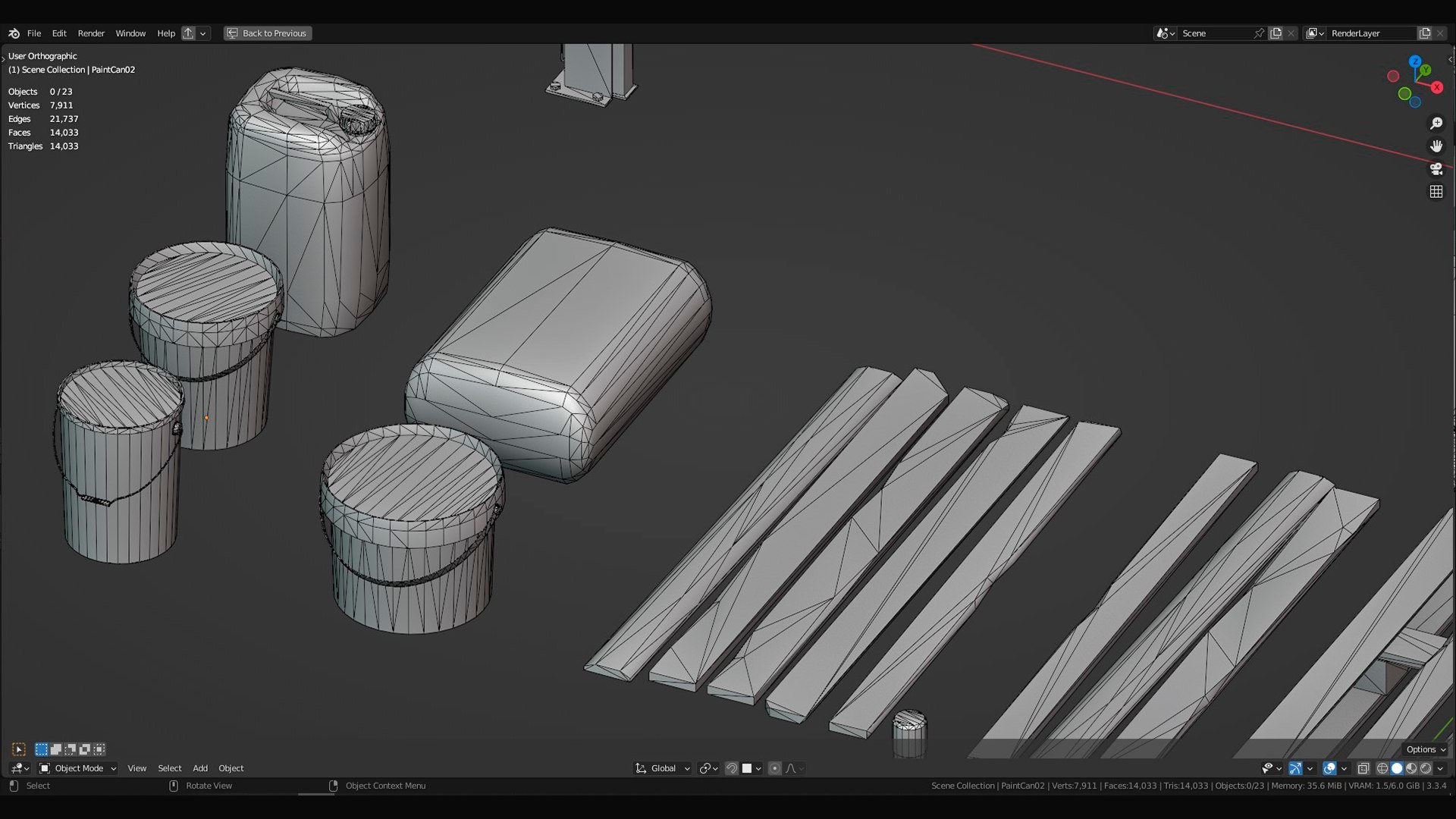
Task: Click the red X axis gizmo ball
Action: click(1437, 87)
